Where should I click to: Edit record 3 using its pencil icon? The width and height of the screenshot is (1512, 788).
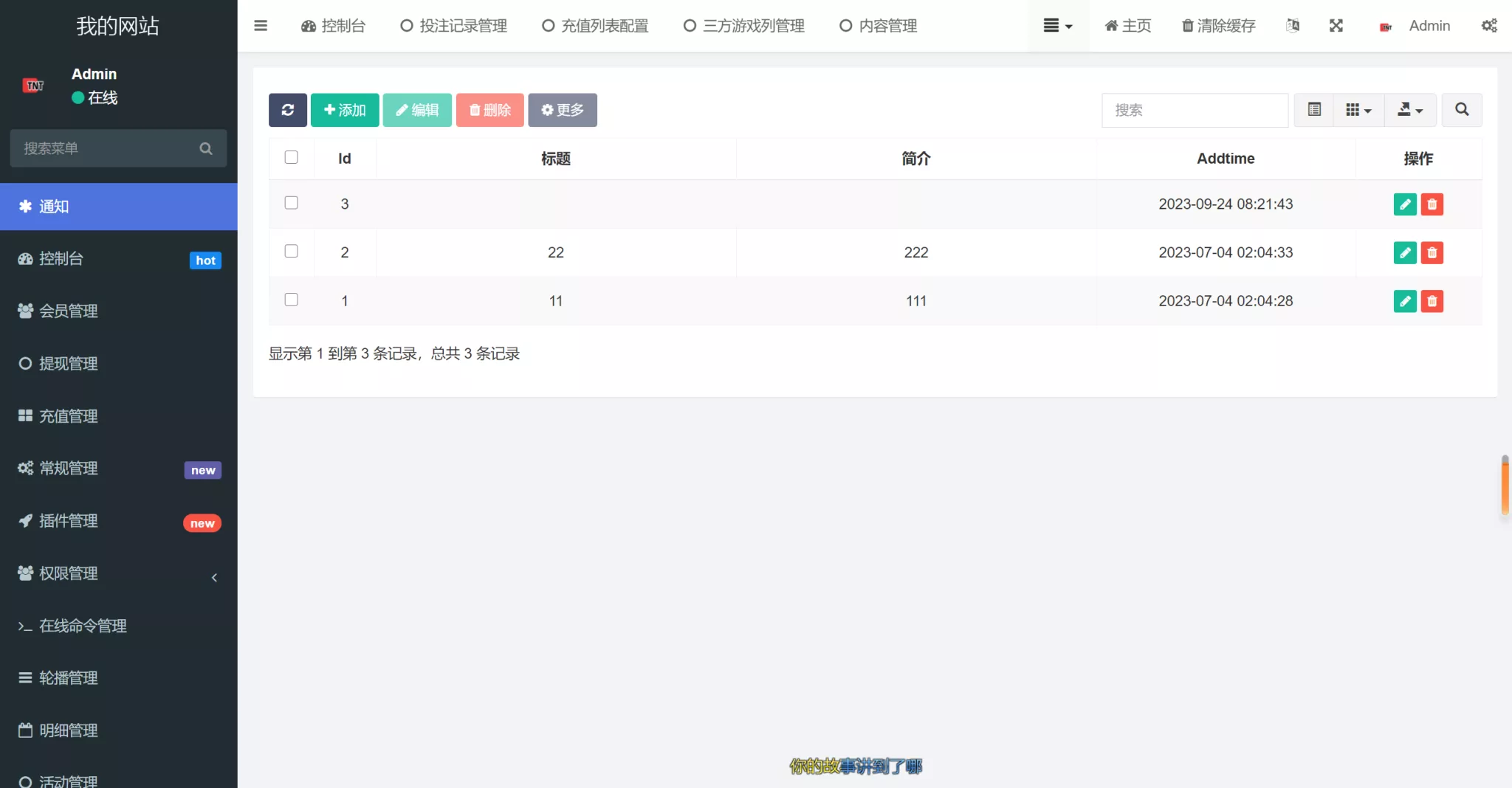pos(1405,204)
